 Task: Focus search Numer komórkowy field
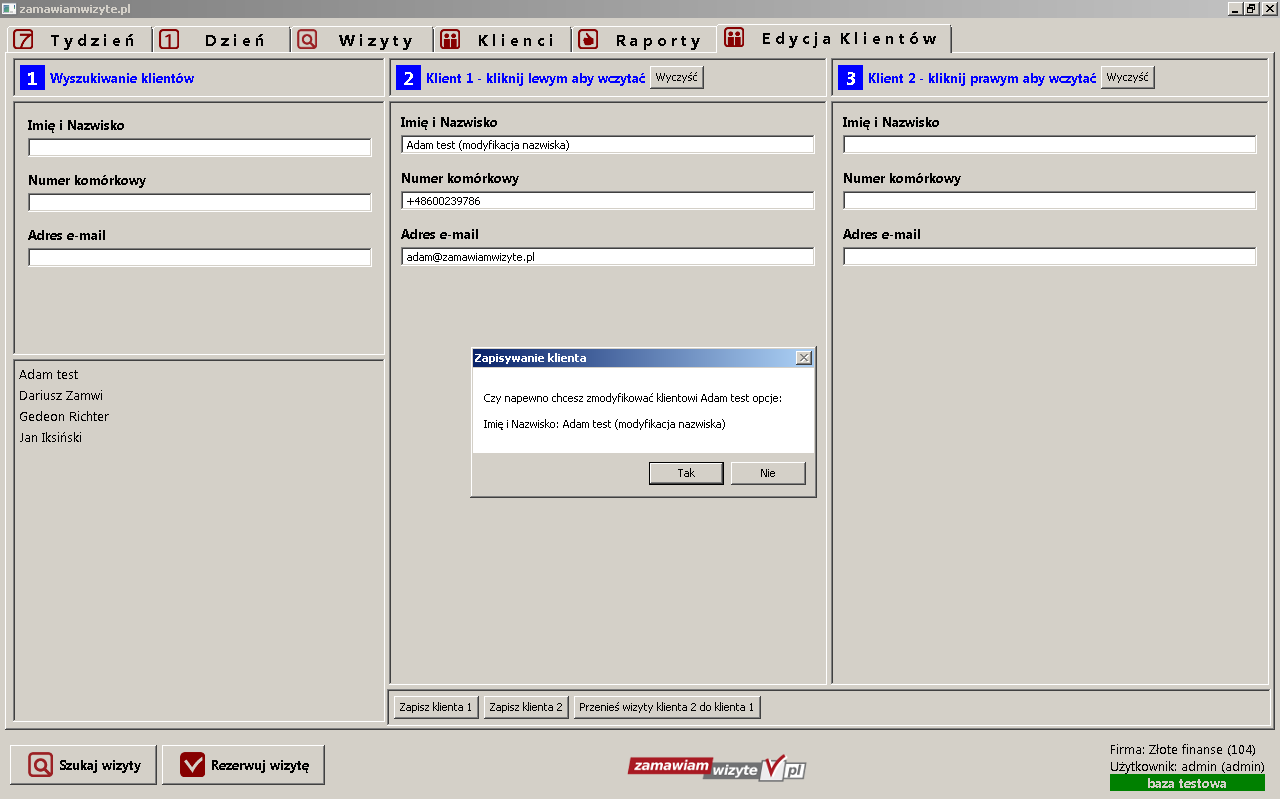pos(200,203)
